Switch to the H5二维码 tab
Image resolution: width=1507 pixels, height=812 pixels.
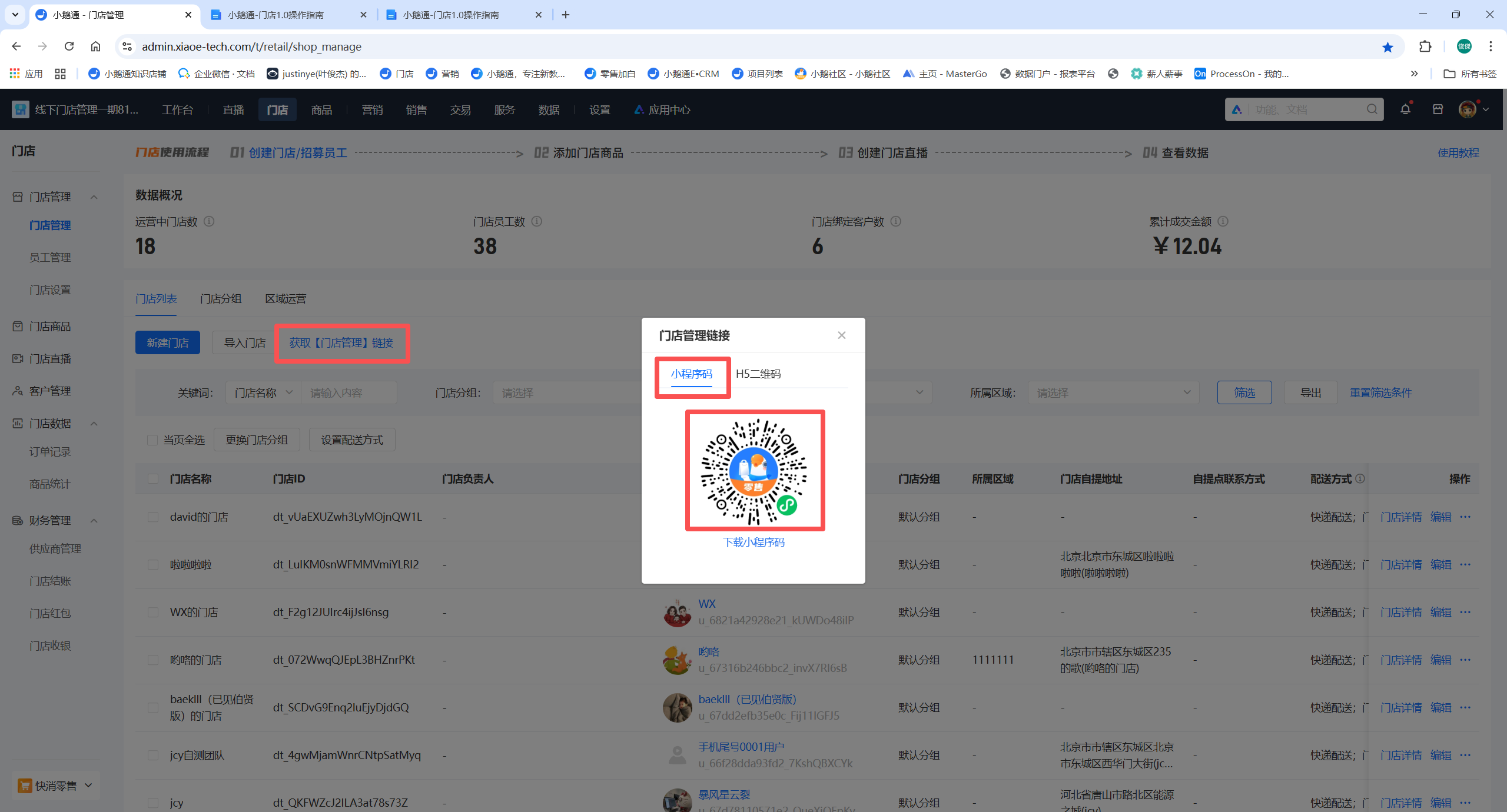tap(758, 374)
